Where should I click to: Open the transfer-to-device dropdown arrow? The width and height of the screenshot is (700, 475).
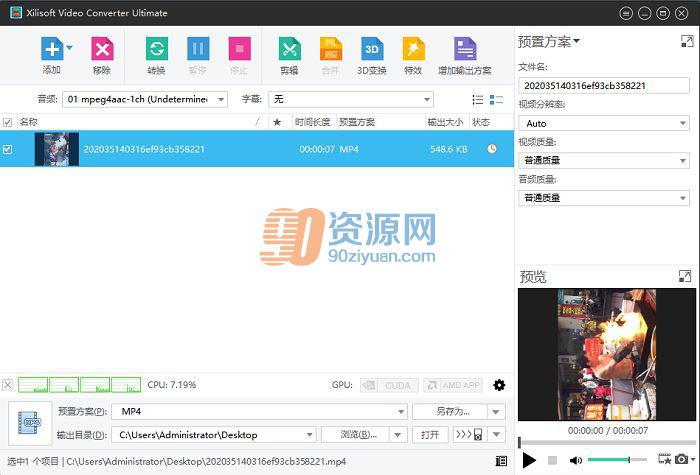496,434
